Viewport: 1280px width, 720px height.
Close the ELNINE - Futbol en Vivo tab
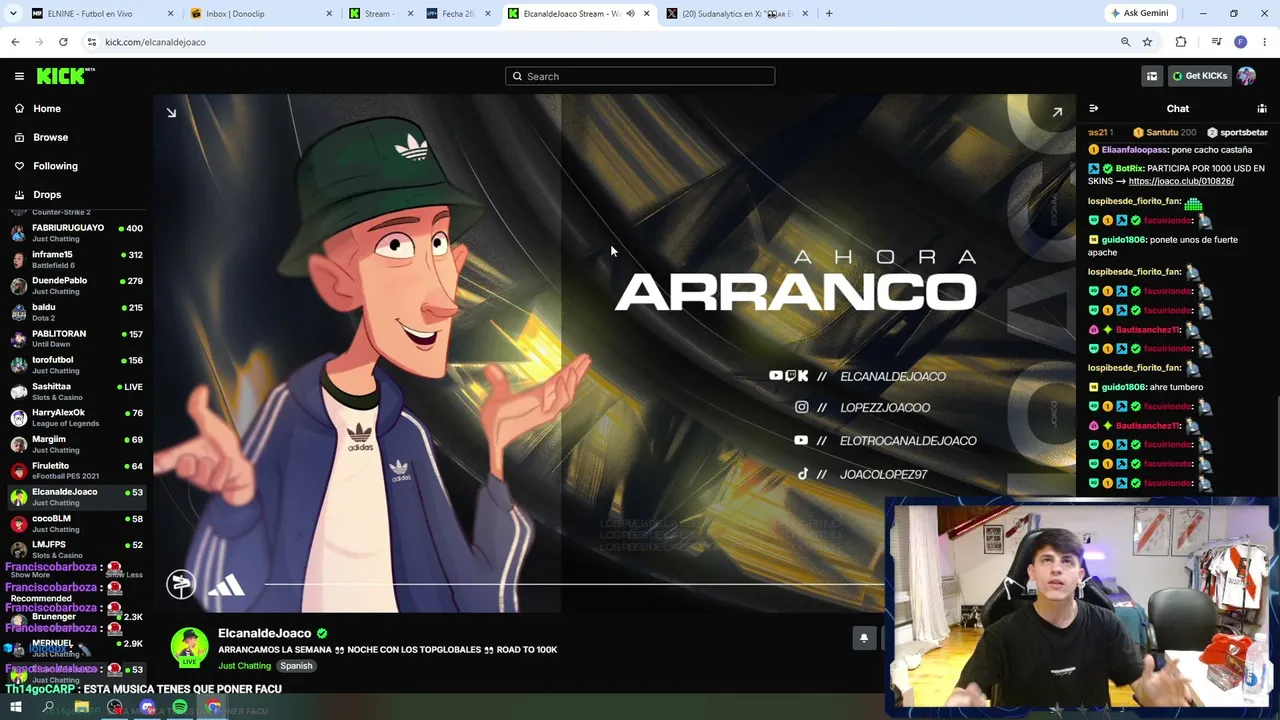170,14
